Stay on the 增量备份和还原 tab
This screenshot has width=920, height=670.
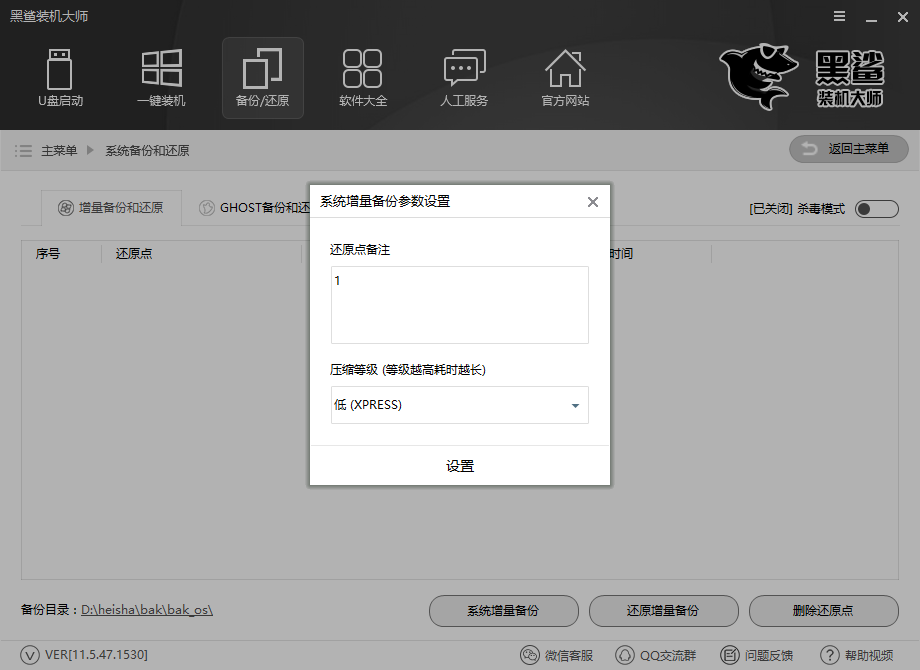(x=110, y=208)
